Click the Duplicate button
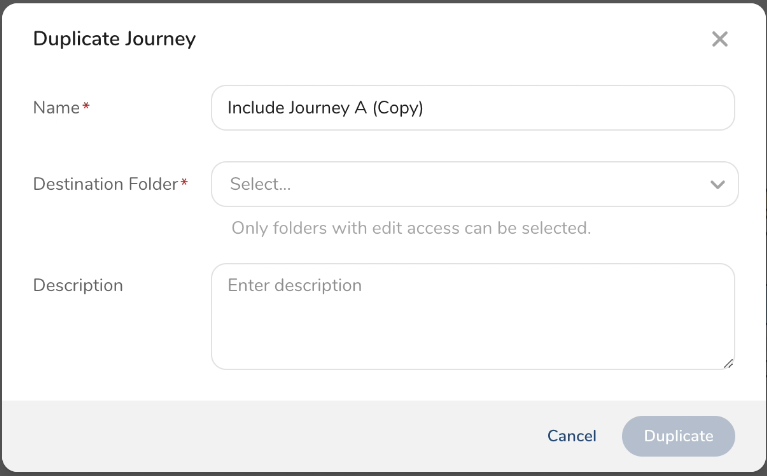The height and width of the screenshot is (476, 767). (678, 436)
